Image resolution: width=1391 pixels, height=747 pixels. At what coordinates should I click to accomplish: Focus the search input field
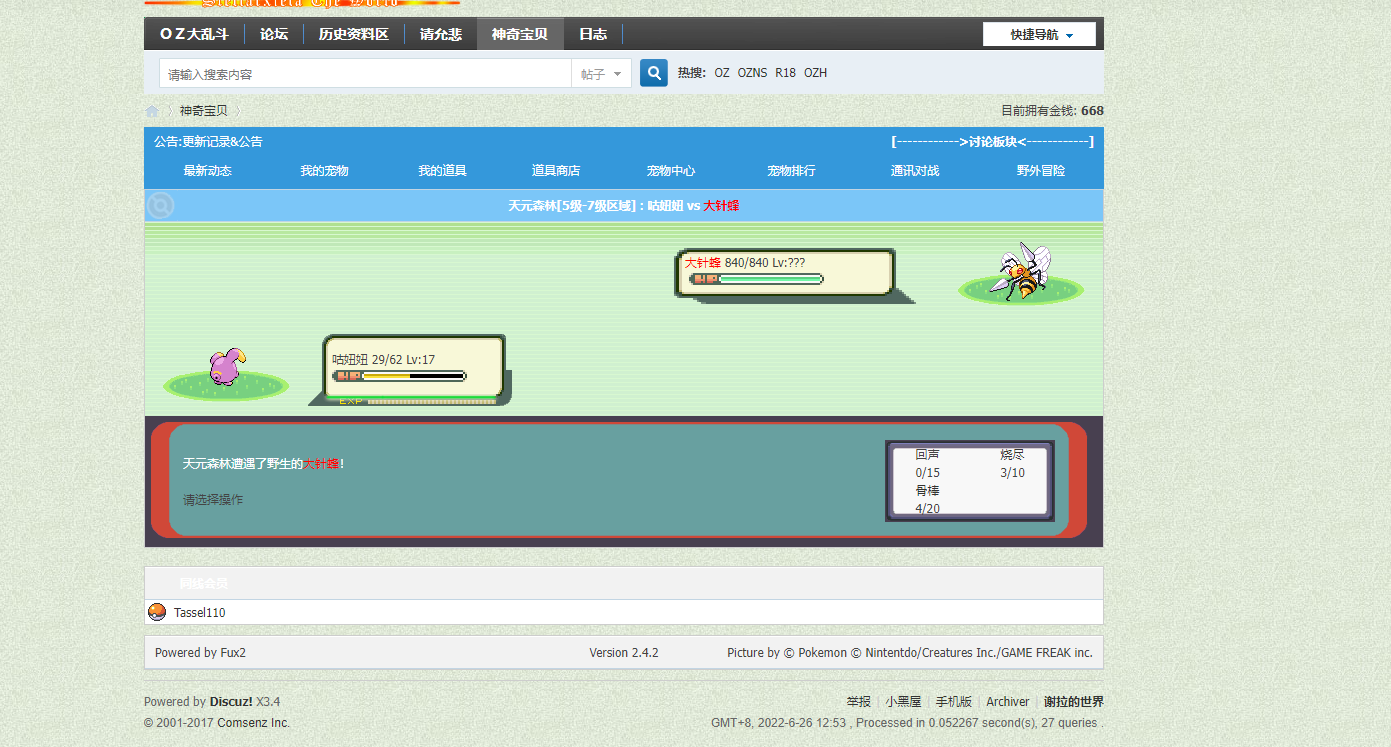pyautogui.click(x=365, y=74)
